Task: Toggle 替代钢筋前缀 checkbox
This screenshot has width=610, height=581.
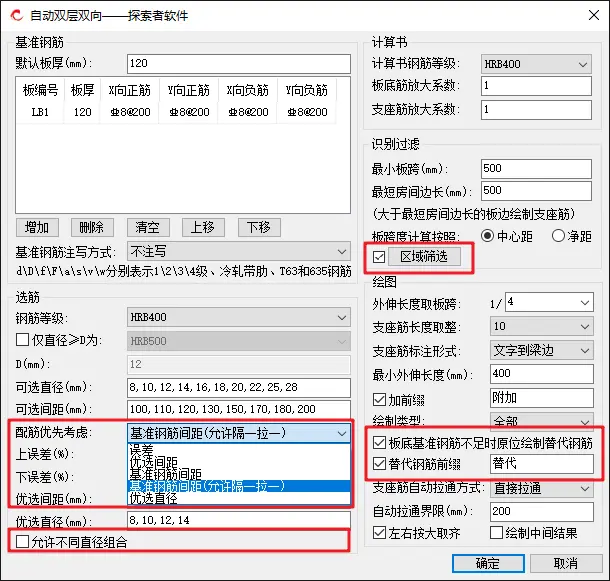Action: tap(379, 463)
